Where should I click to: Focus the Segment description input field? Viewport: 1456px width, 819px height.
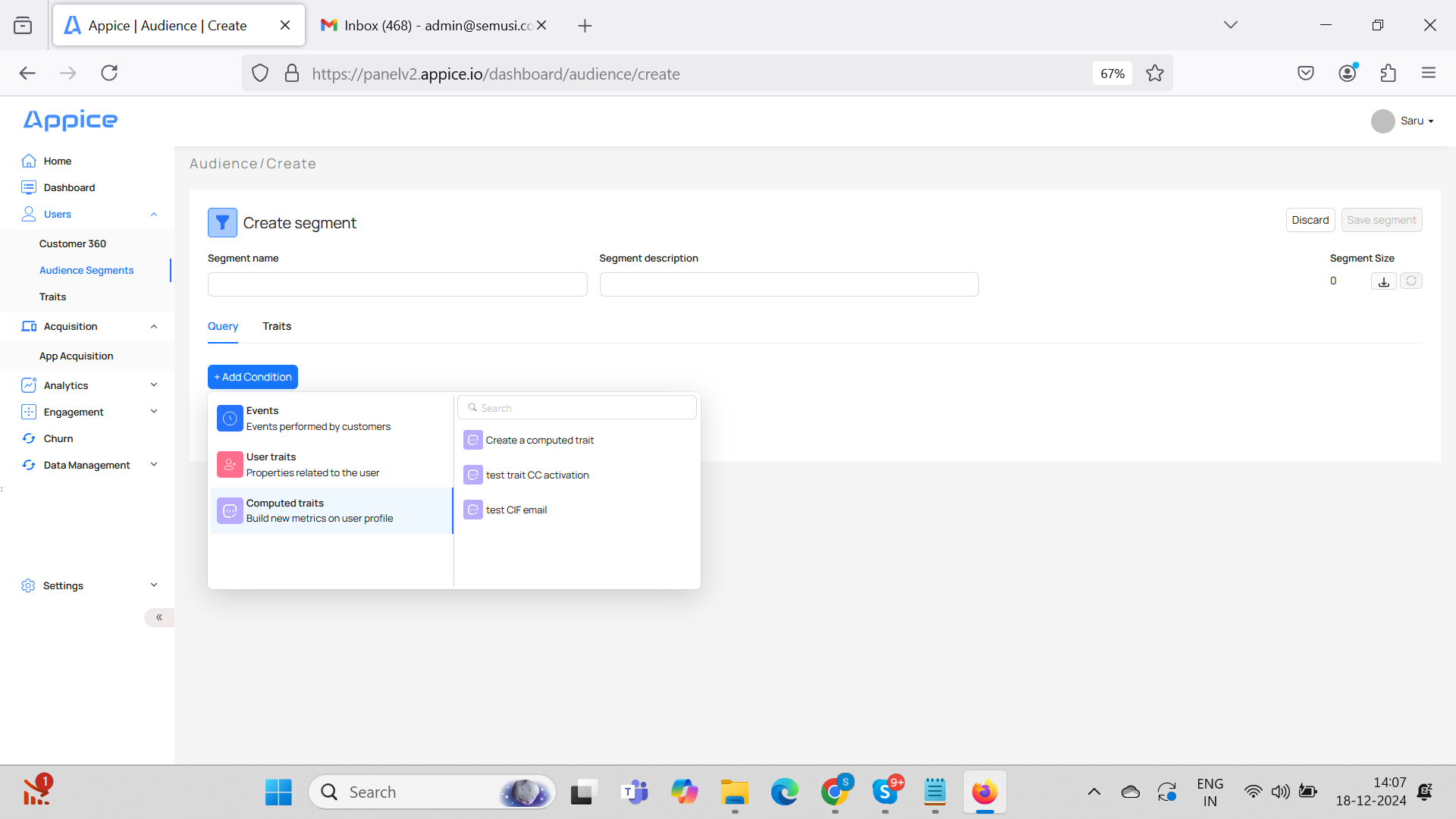point(789,284)
